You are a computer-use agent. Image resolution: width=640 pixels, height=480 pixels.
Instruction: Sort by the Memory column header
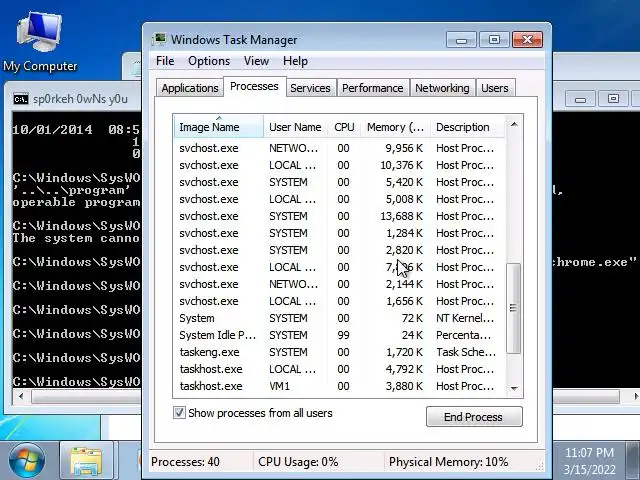click(x=395, y=127)
